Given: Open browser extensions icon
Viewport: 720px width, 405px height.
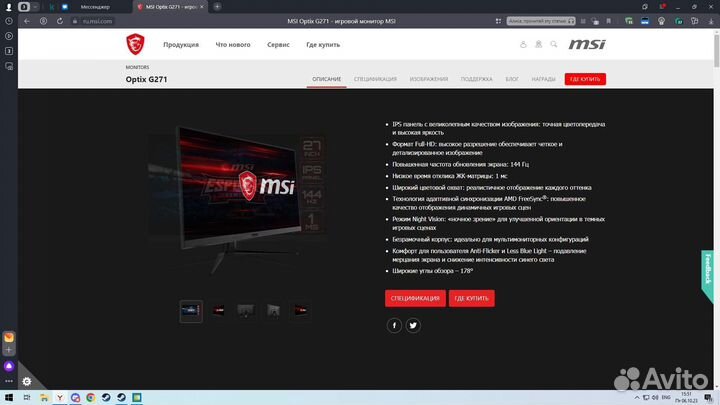Looking at the screenshot, I should [695, 21].
